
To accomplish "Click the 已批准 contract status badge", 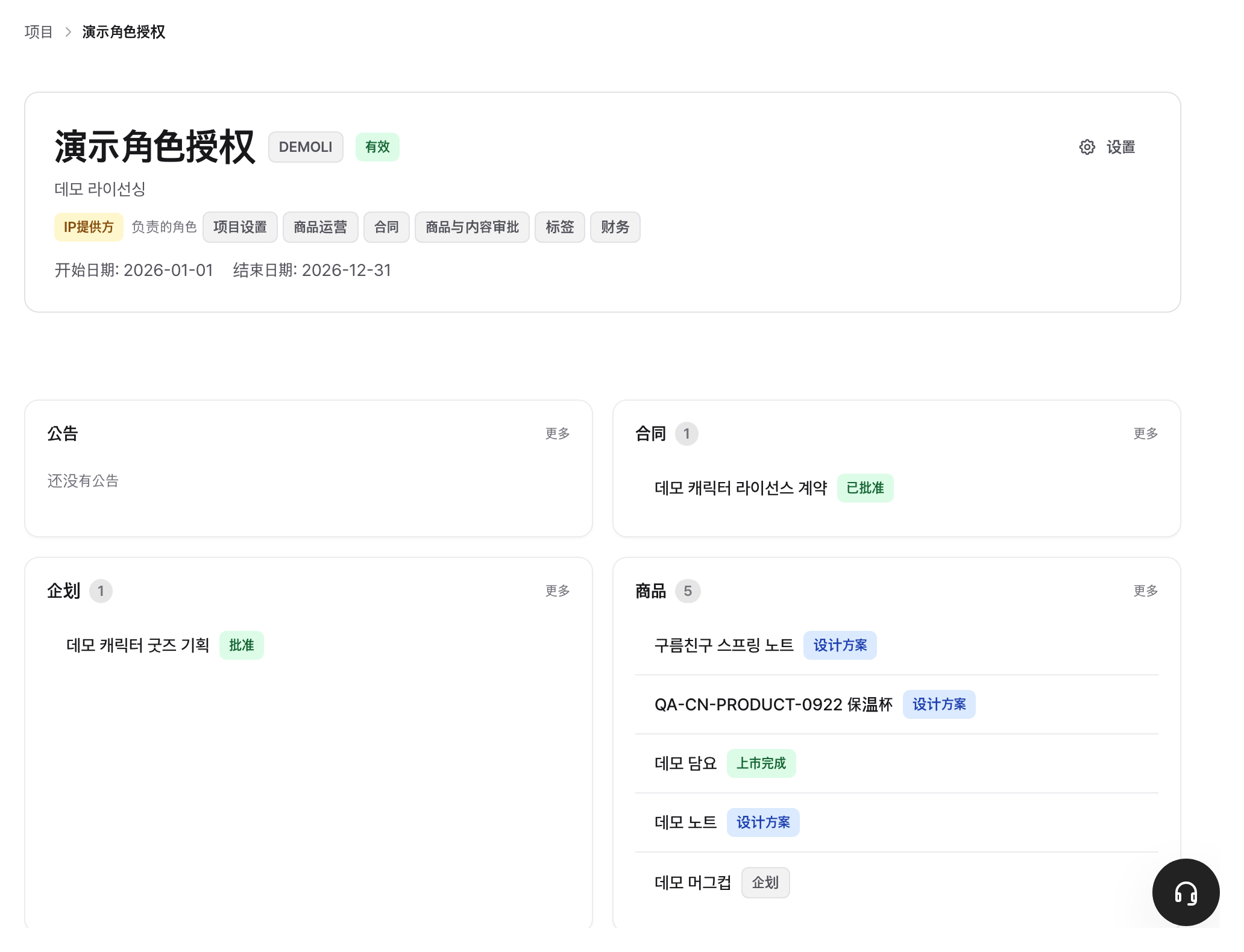I will click(x=865, y=488).
